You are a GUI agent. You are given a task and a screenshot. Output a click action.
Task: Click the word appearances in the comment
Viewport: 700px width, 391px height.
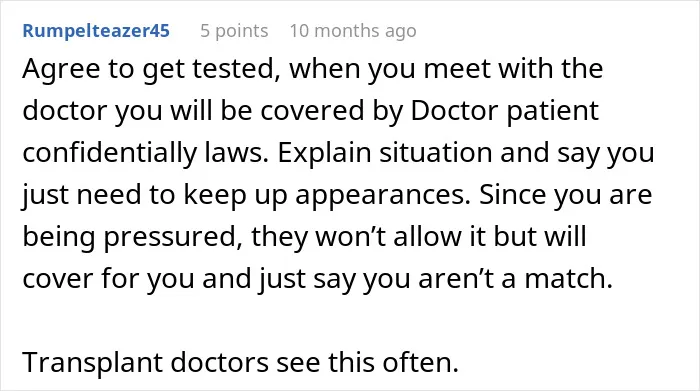[383, 195]
